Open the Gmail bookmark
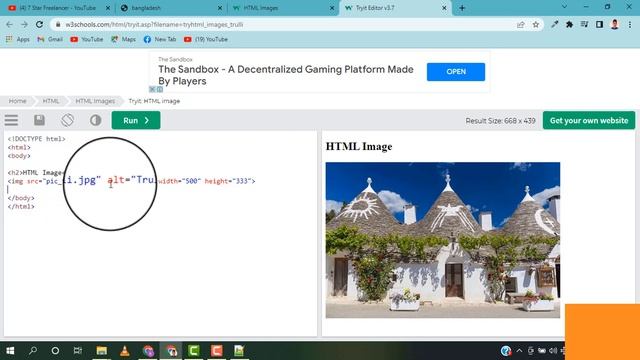 click(x=50, y=39)
